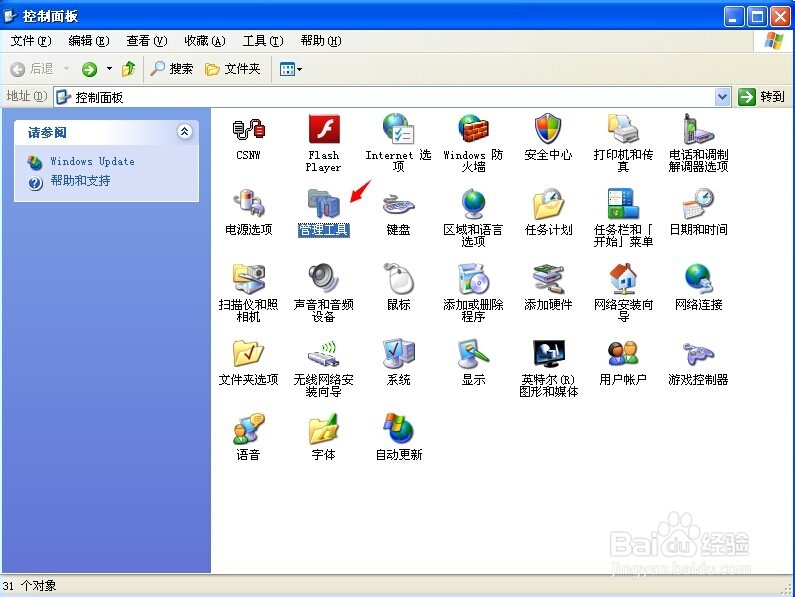The height and width of the screenshot is (597, 795).
Task: Open 文件夹选项 icon
Action: tap(248, 354)
